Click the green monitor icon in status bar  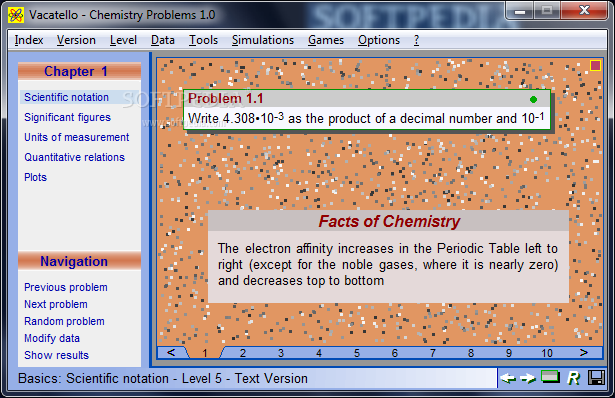pos(550,377)
